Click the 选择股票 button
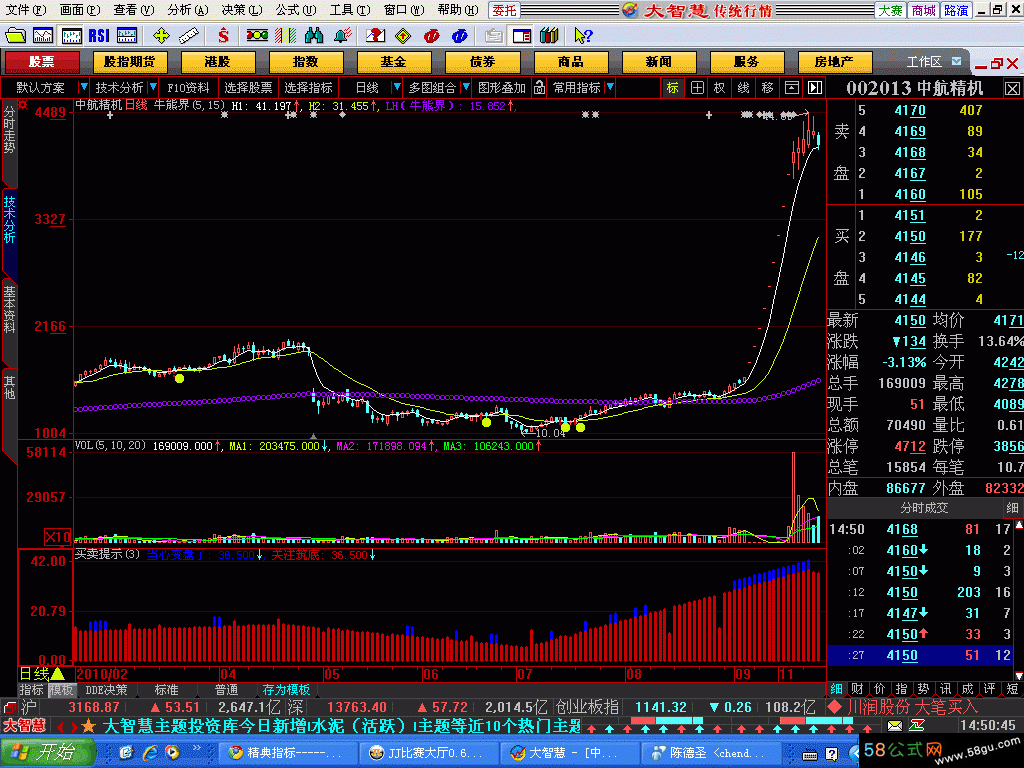Image resolution: width=1024 pixels, height=768 pixels. [x=248, y=88]
